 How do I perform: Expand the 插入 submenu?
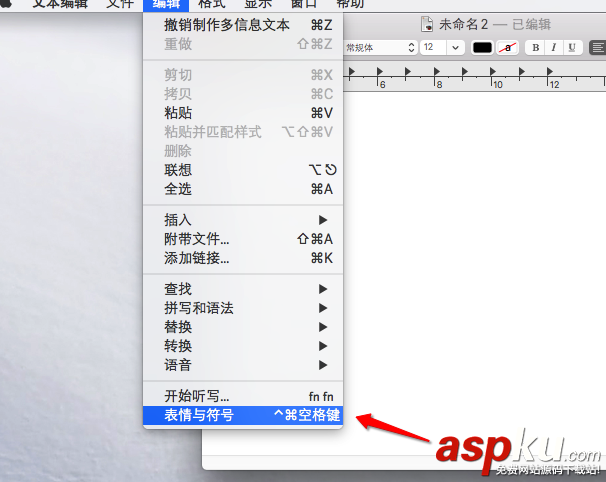(x=243, y=220)
